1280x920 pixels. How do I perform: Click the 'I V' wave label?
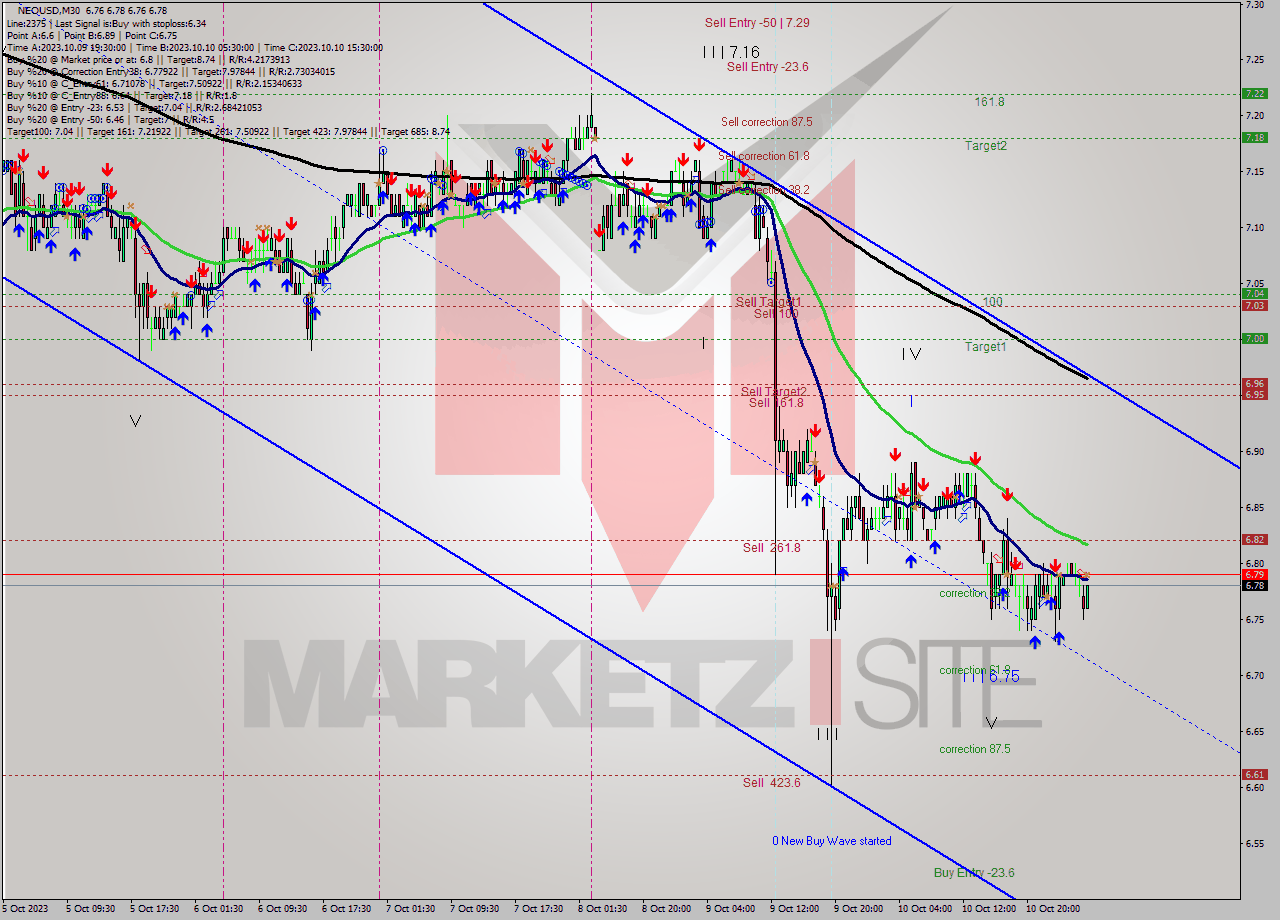tap(911, 353)
